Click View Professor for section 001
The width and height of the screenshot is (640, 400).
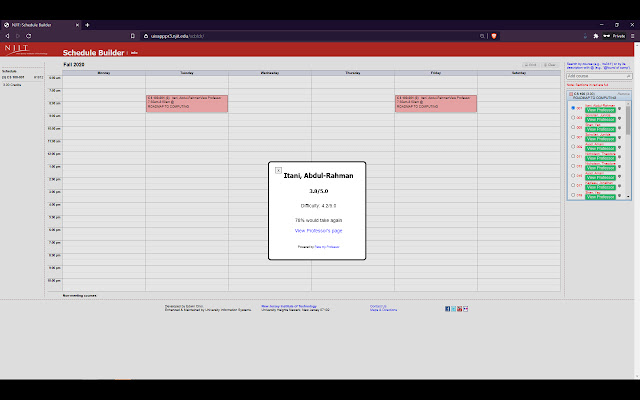tap(600, 110)
